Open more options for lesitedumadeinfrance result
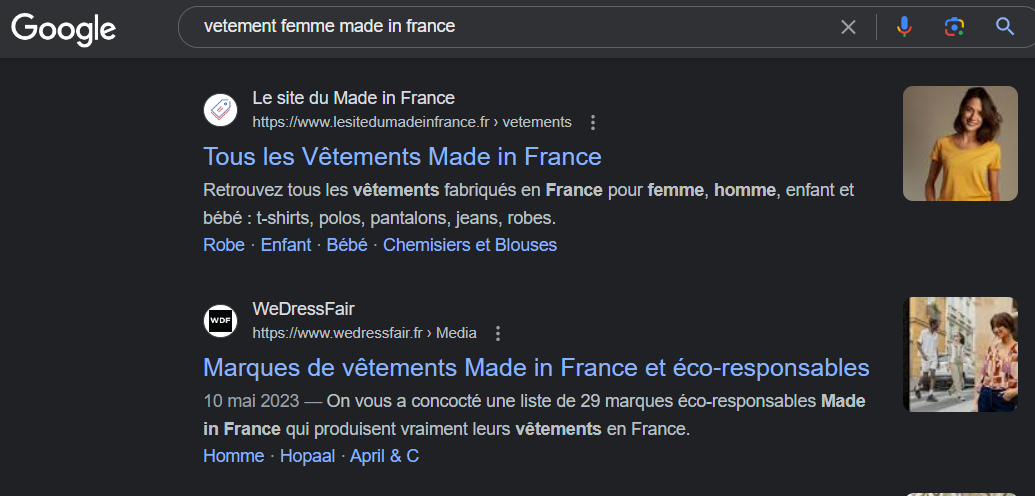This screenshot has width=1035, height=496. pos(593,122)
